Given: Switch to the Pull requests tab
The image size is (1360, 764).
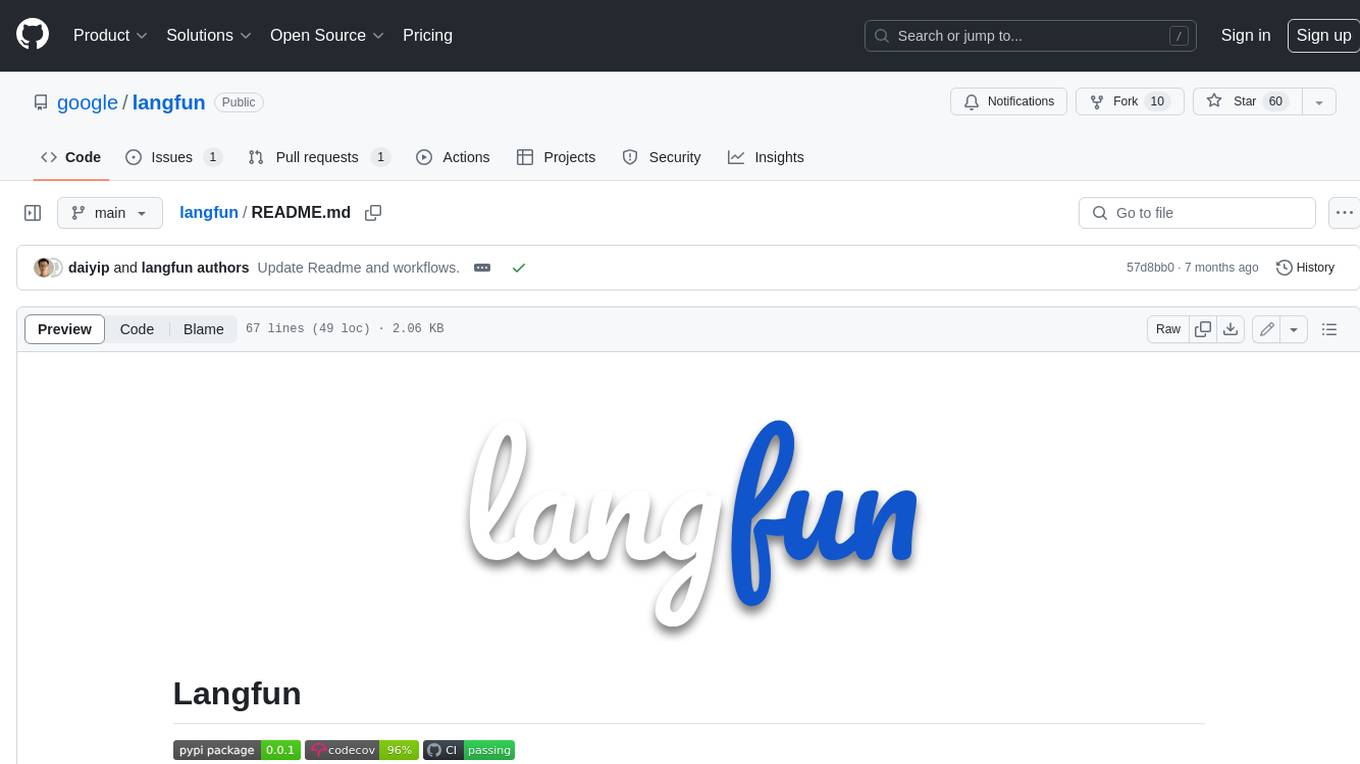Looking at the screenshot, I should coord(318,157).
